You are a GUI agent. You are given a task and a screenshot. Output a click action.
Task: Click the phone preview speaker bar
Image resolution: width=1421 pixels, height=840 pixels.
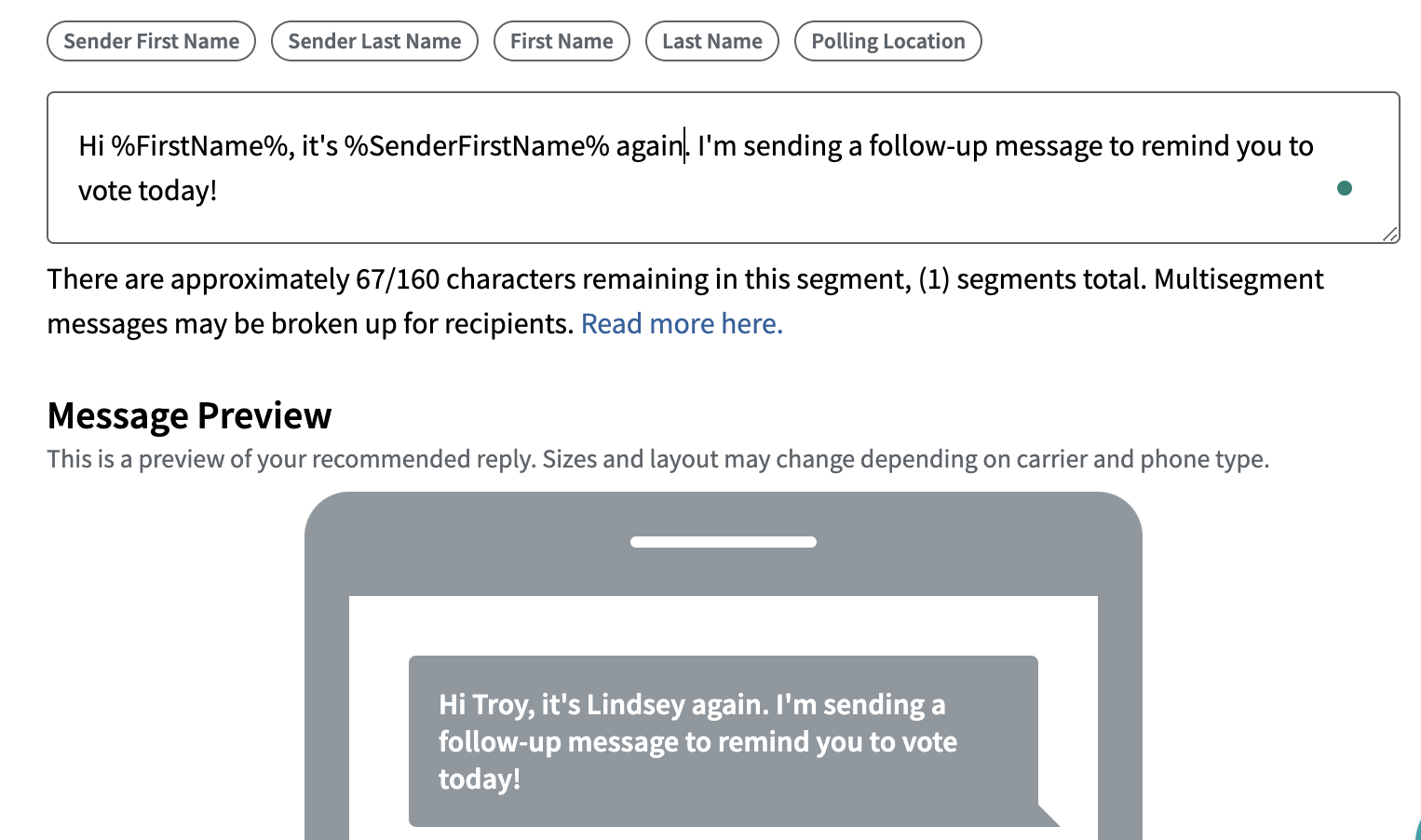(723, 541)
